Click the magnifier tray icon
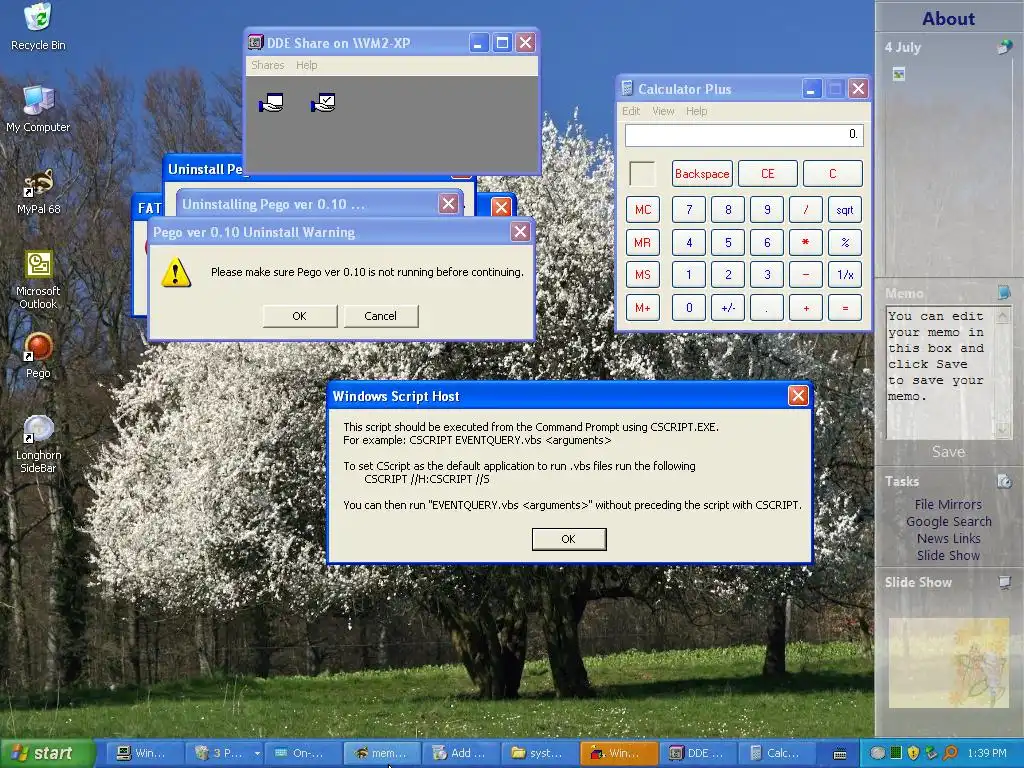This screenshot has width=1024, height=768. pyautogui.click(x=950, y=753)
